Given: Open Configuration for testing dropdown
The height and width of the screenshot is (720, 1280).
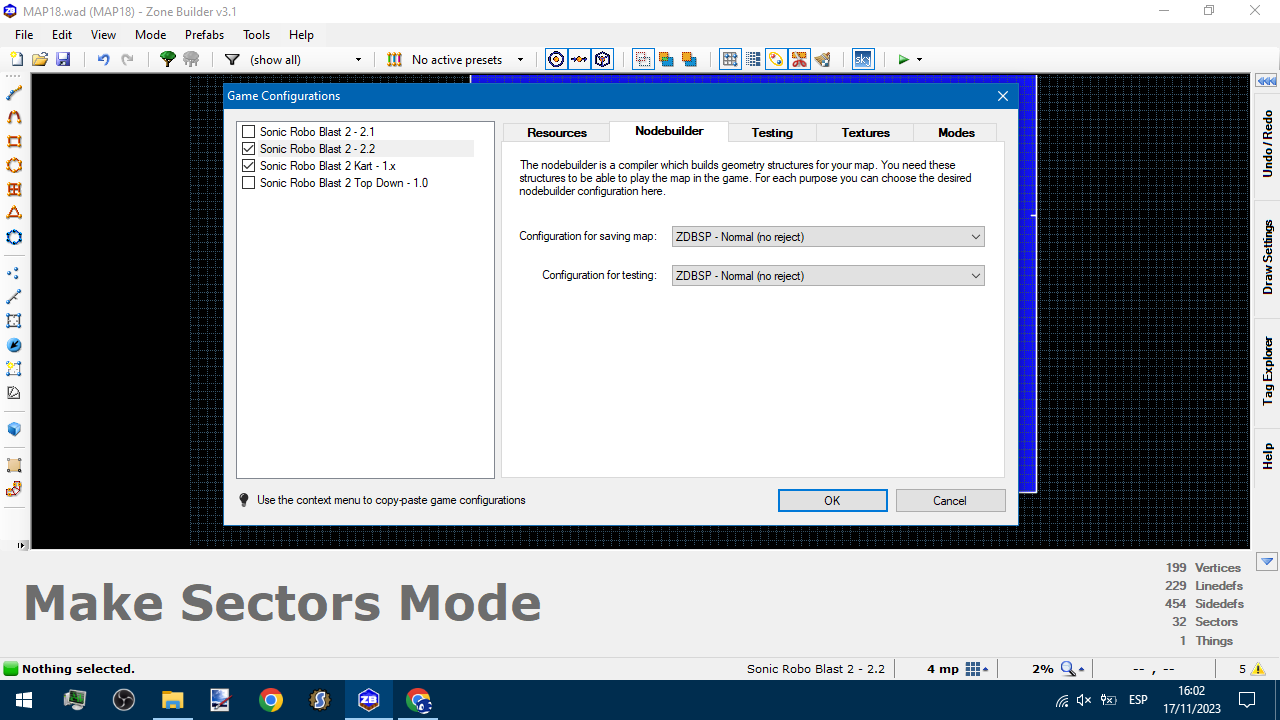Looking at the screenshot, I should coord(828,275).
